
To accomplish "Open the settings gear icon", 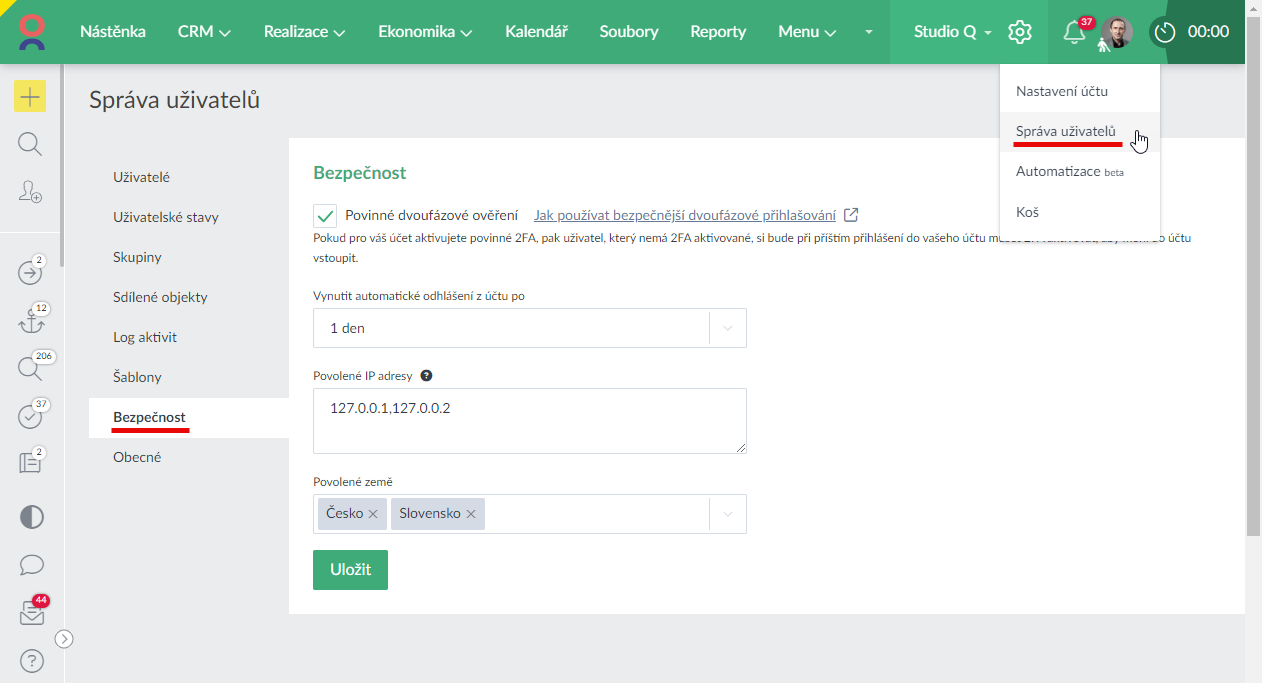I will point(1019,32).
